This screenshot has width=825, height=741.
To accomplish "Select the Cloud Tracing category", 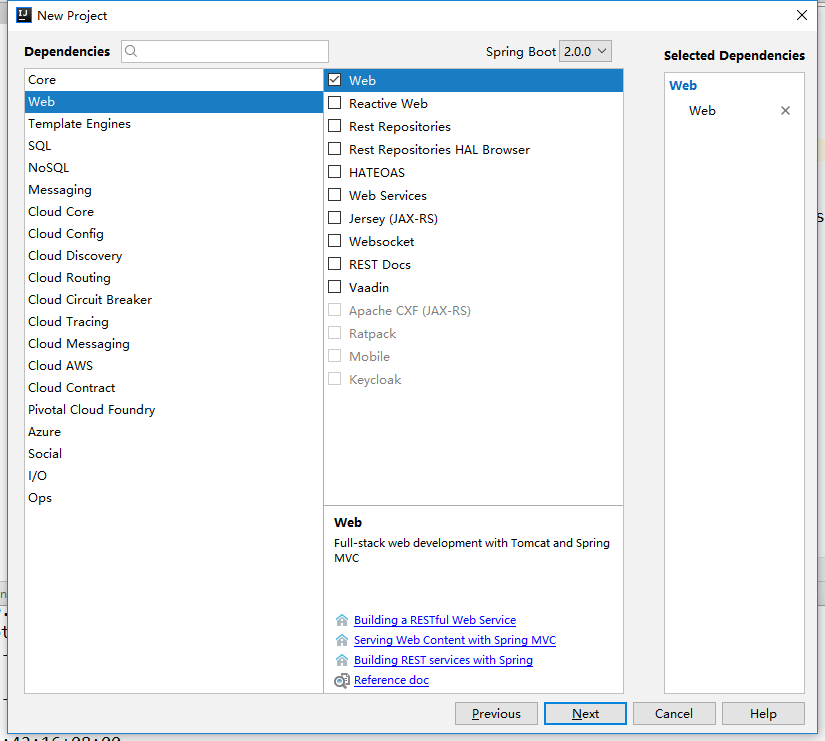I will (x=174, y=322).
